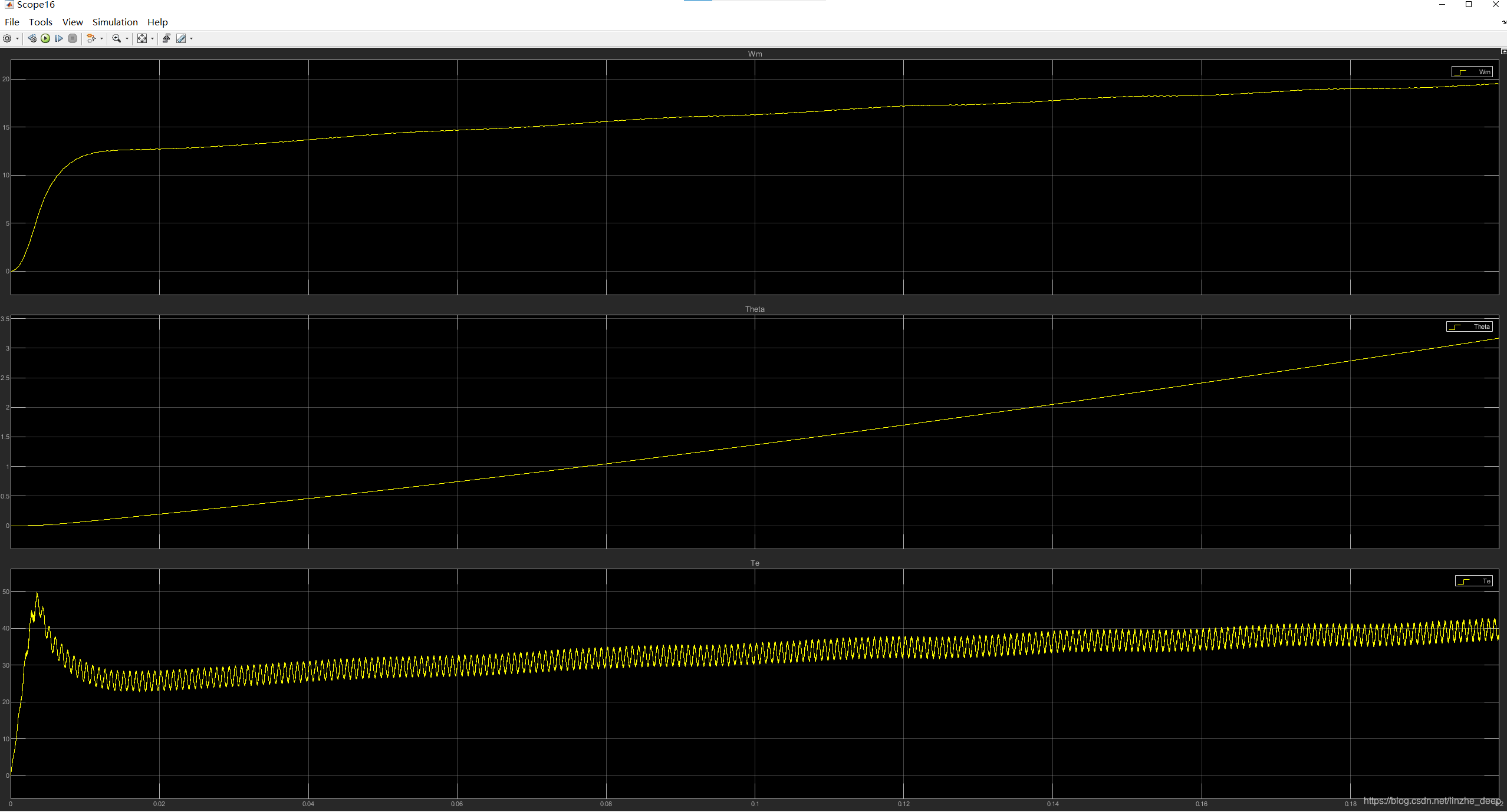
Task: Toggle Te signal in the legend
Action: tap(1473, 581)
